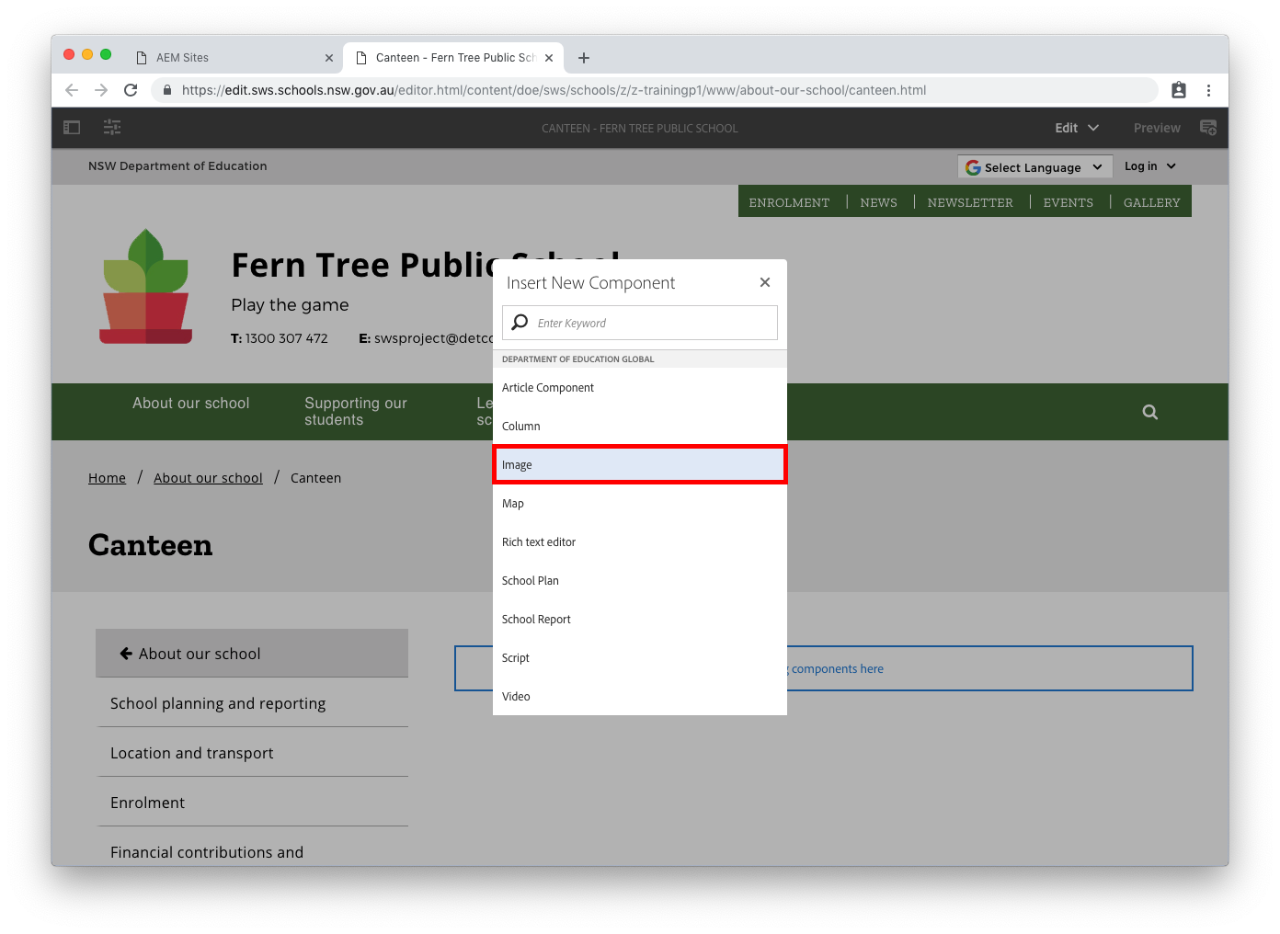Select School Report component
Screen dimensions: 1280x934
point(640,619)
